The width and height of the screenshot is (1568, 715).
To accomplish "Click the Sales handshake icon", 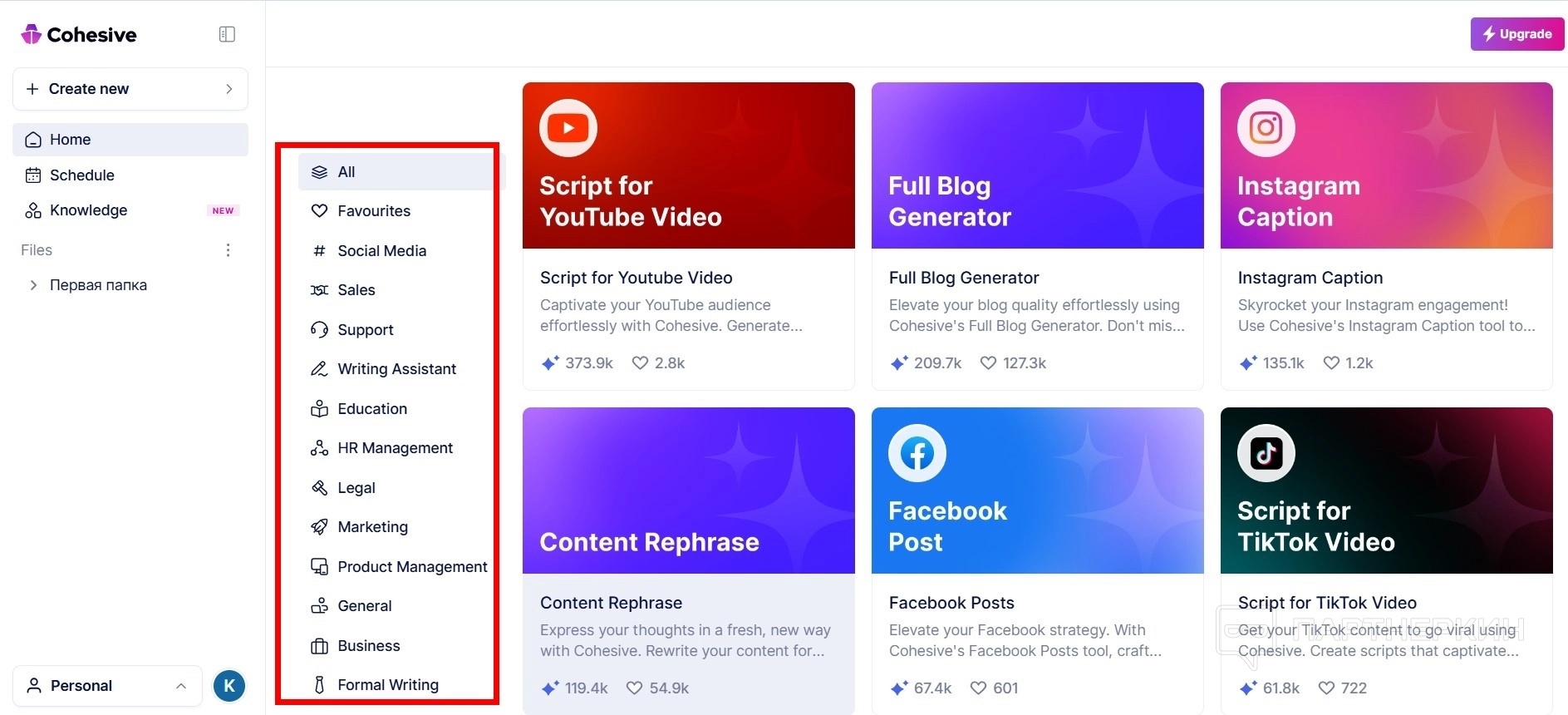I will tap(319, 290).
